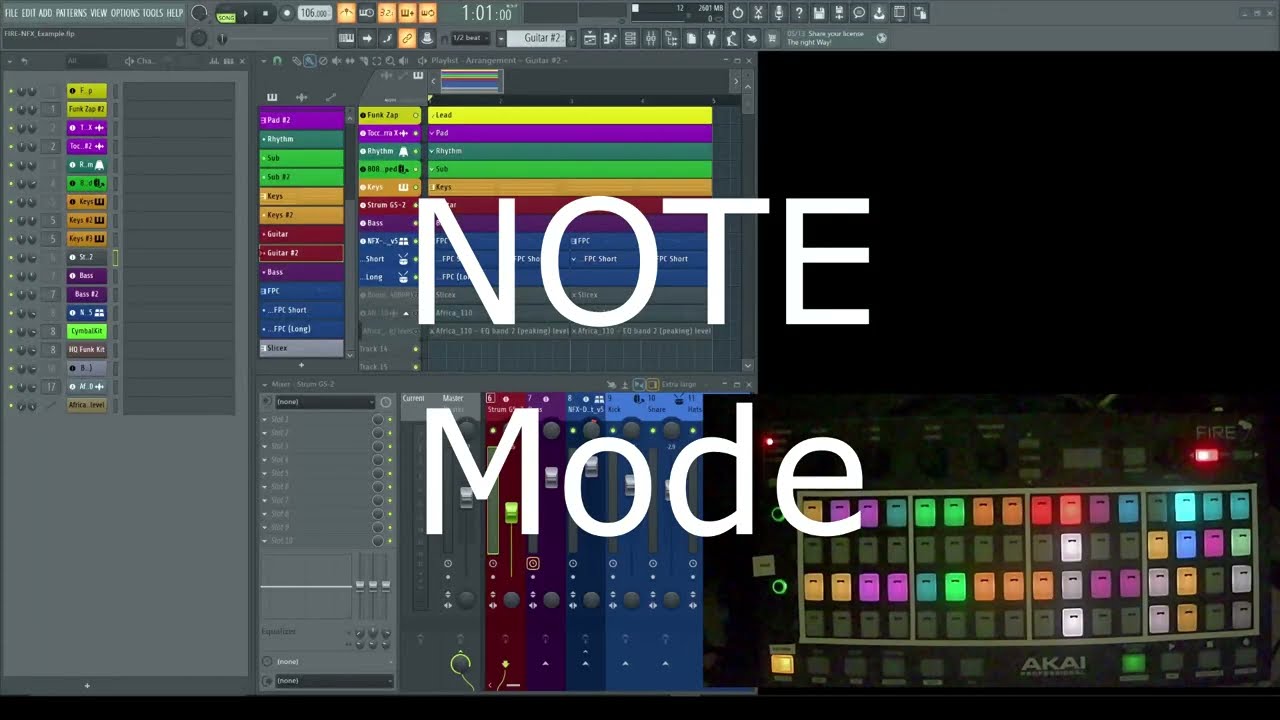Mute the Bass playlist track
Screen dimensions: 1280x720
tap(416, 223)
